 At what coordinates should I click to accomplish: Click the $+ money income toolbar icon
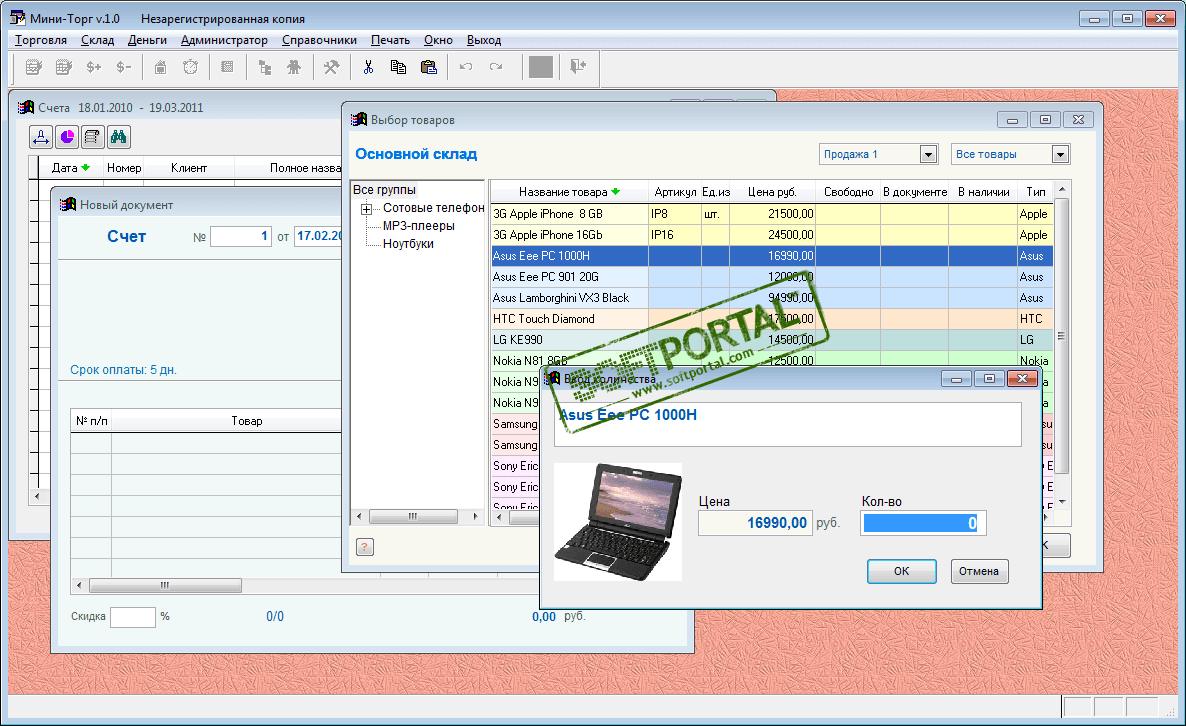pyautogui.click(x=94, y=67)
